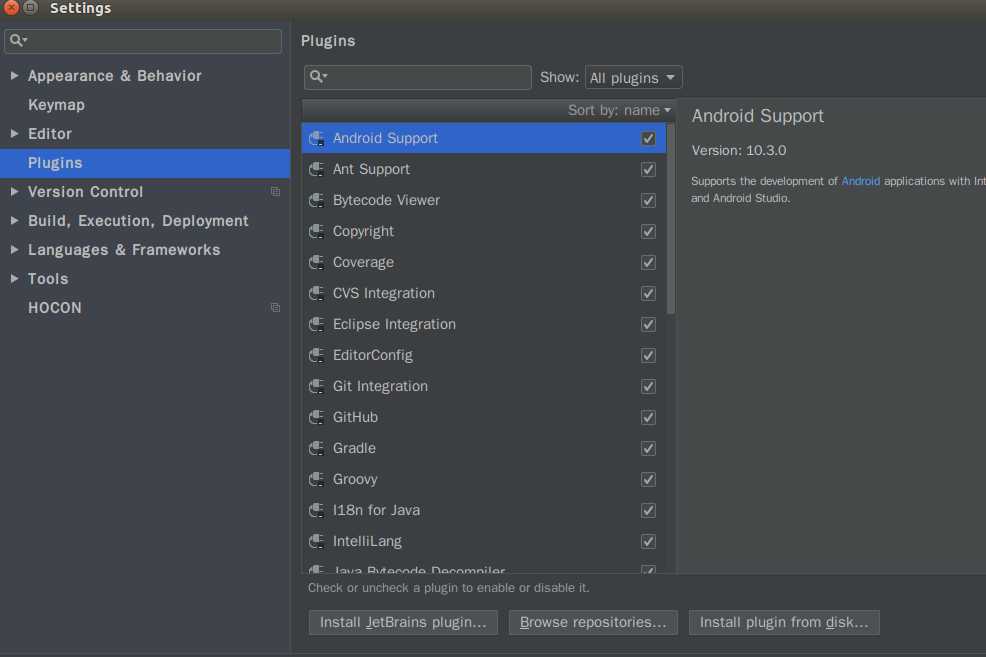Disable the Android Support plugin checkbox
Image resolution: width=986 pixels, height=657 pixels.
point(648,138)
